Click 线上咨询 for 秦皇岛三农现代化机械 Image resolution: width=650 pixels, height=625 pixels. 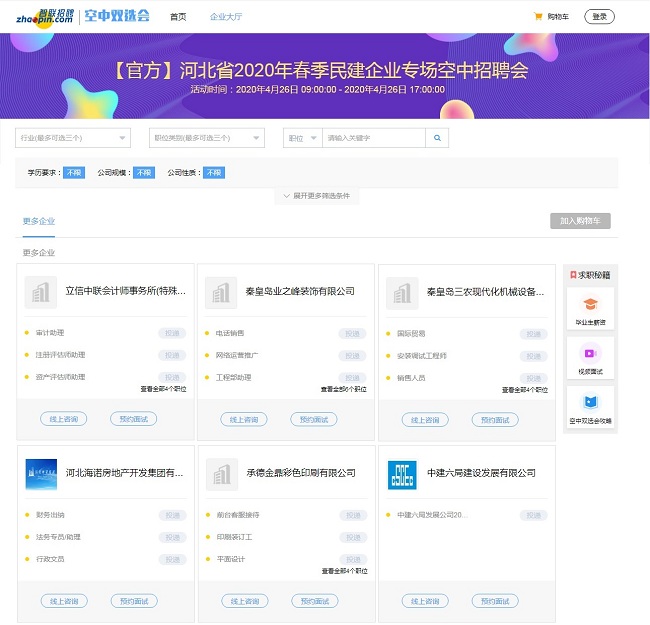point(425,420)
